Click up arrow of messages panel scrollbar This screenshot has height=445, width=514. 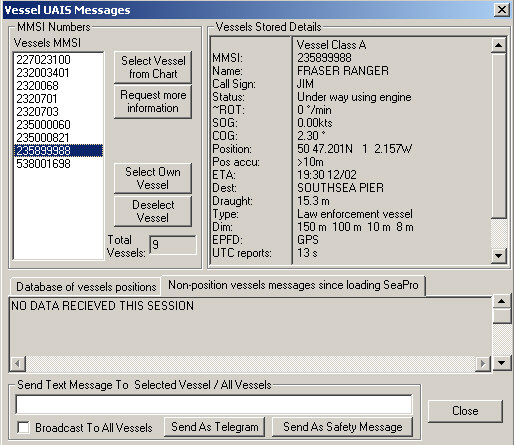click(x=502, y=302)
